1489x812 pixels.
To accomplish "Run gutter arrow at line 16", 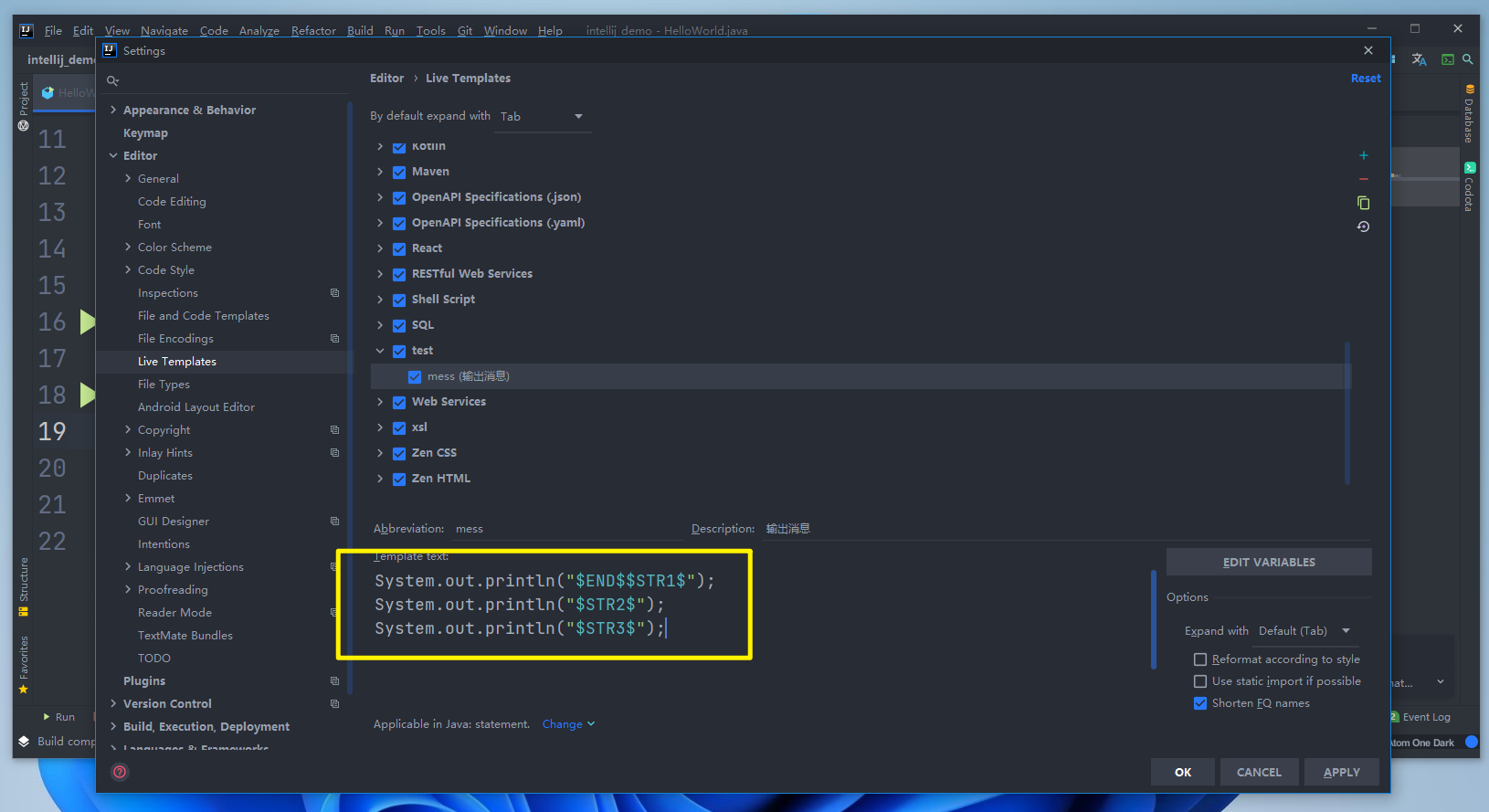I will coord(88,322).
